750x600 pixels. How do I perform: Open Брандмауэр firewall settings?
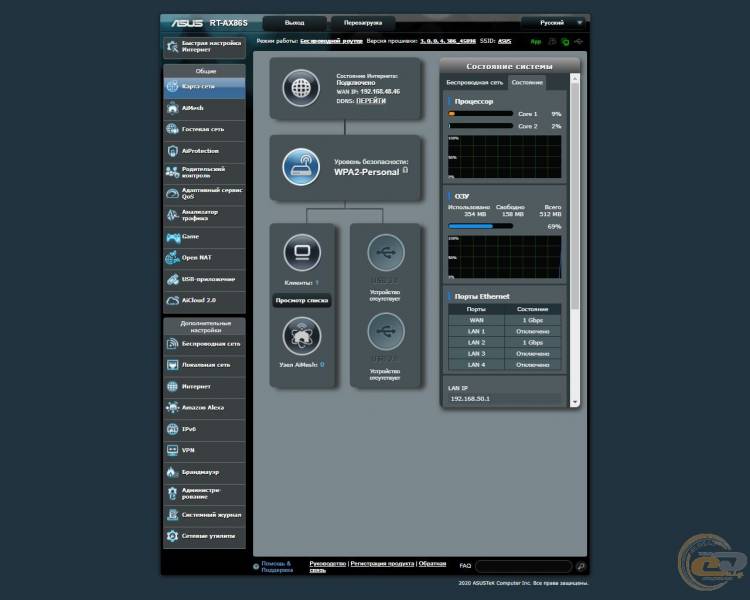coord(204,472)
